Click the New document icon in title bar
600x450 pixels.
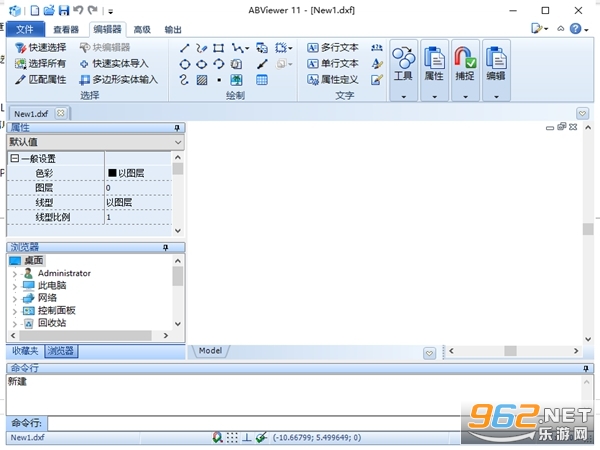(35, 10)
